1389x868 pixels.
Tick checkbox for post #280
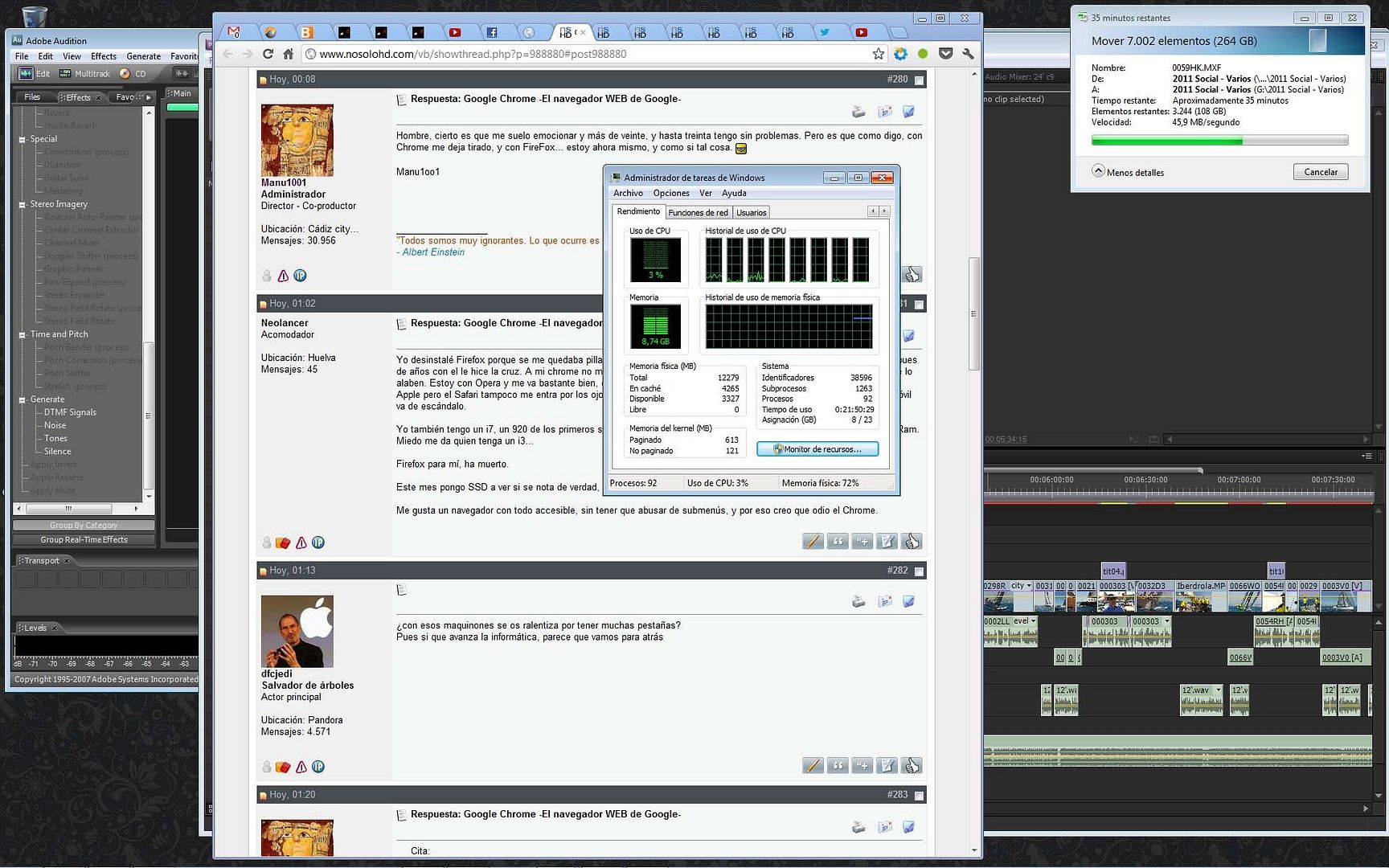919,80
